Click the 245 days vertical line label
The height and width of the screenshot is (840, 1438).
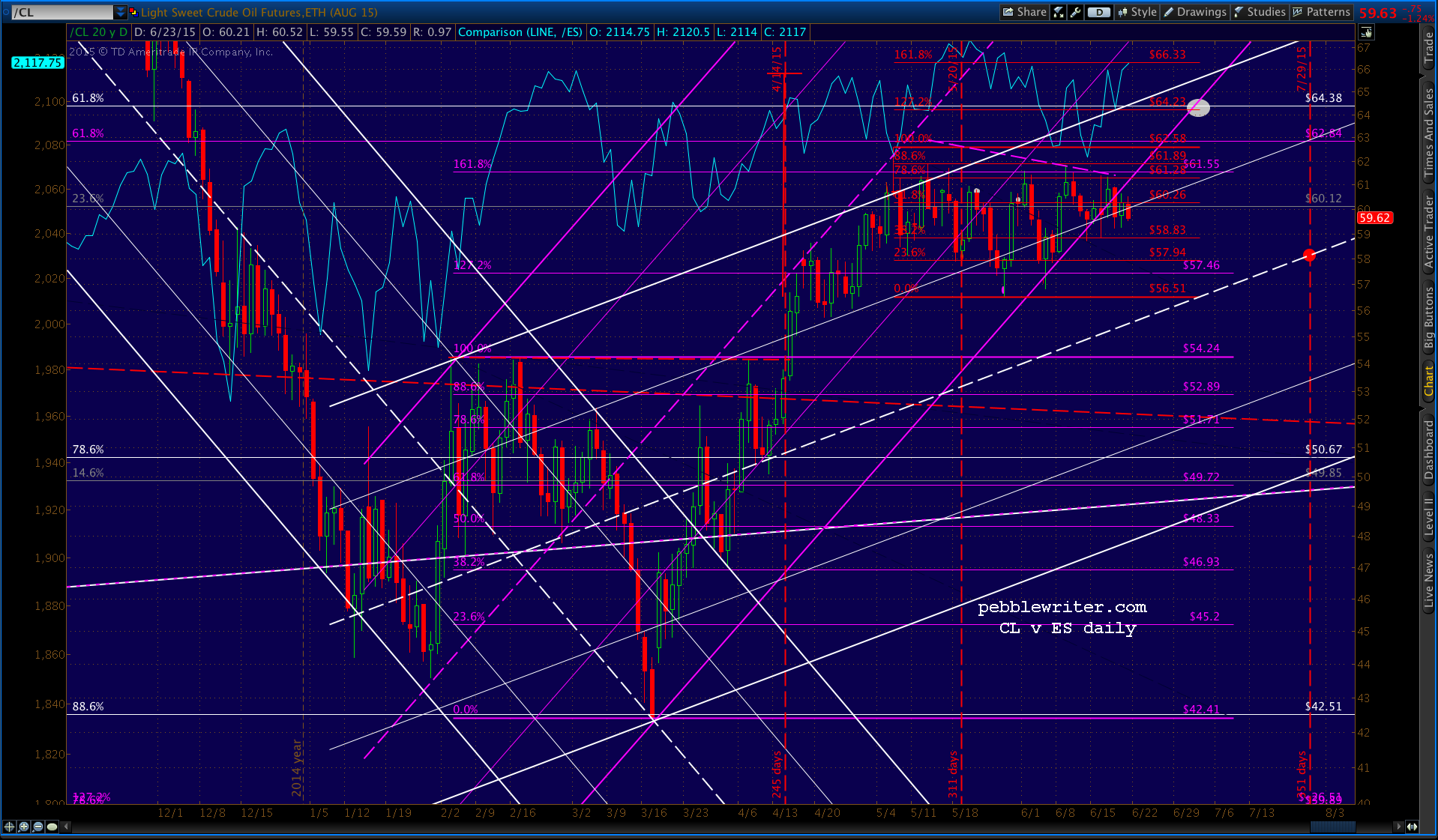tap(777, 774)
